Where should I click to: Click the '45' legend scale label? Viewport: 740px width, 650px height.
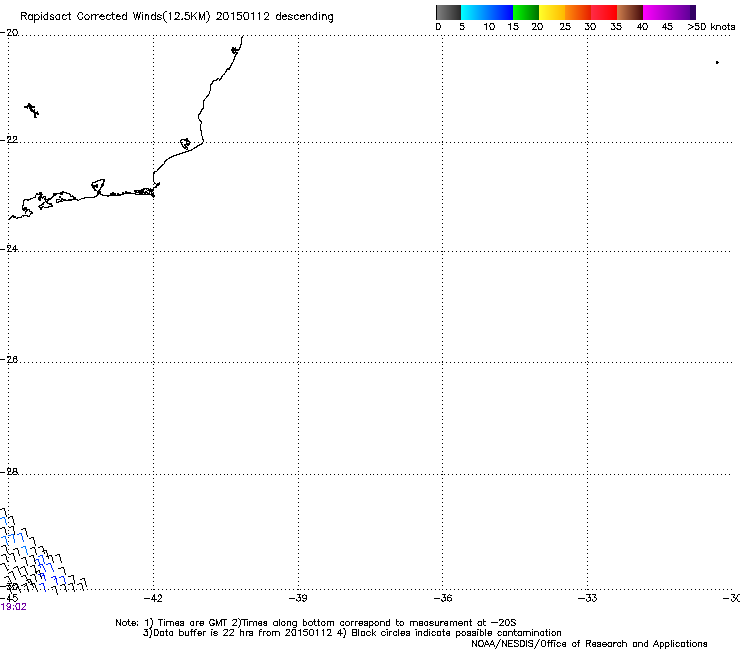tap(667, 27)
